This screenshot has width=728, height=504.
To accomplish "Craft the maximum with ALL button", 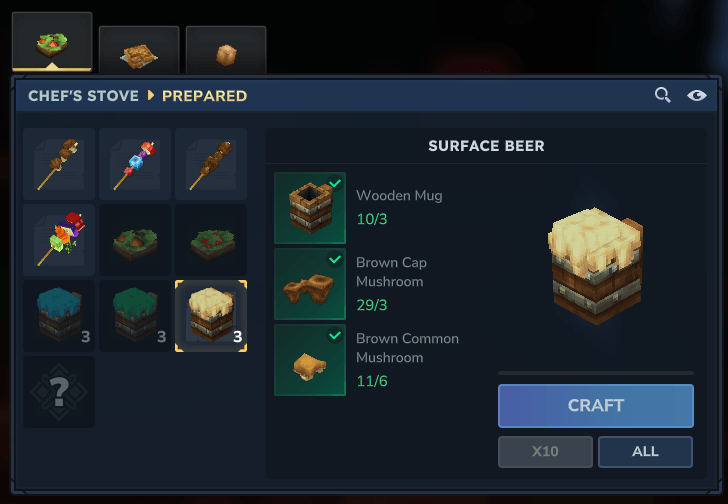I will 645,452.
